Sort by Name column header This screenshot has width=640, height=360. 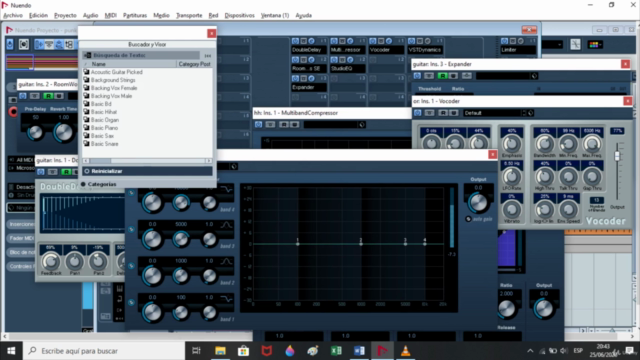pyautogui.click(x=130, y=64)
